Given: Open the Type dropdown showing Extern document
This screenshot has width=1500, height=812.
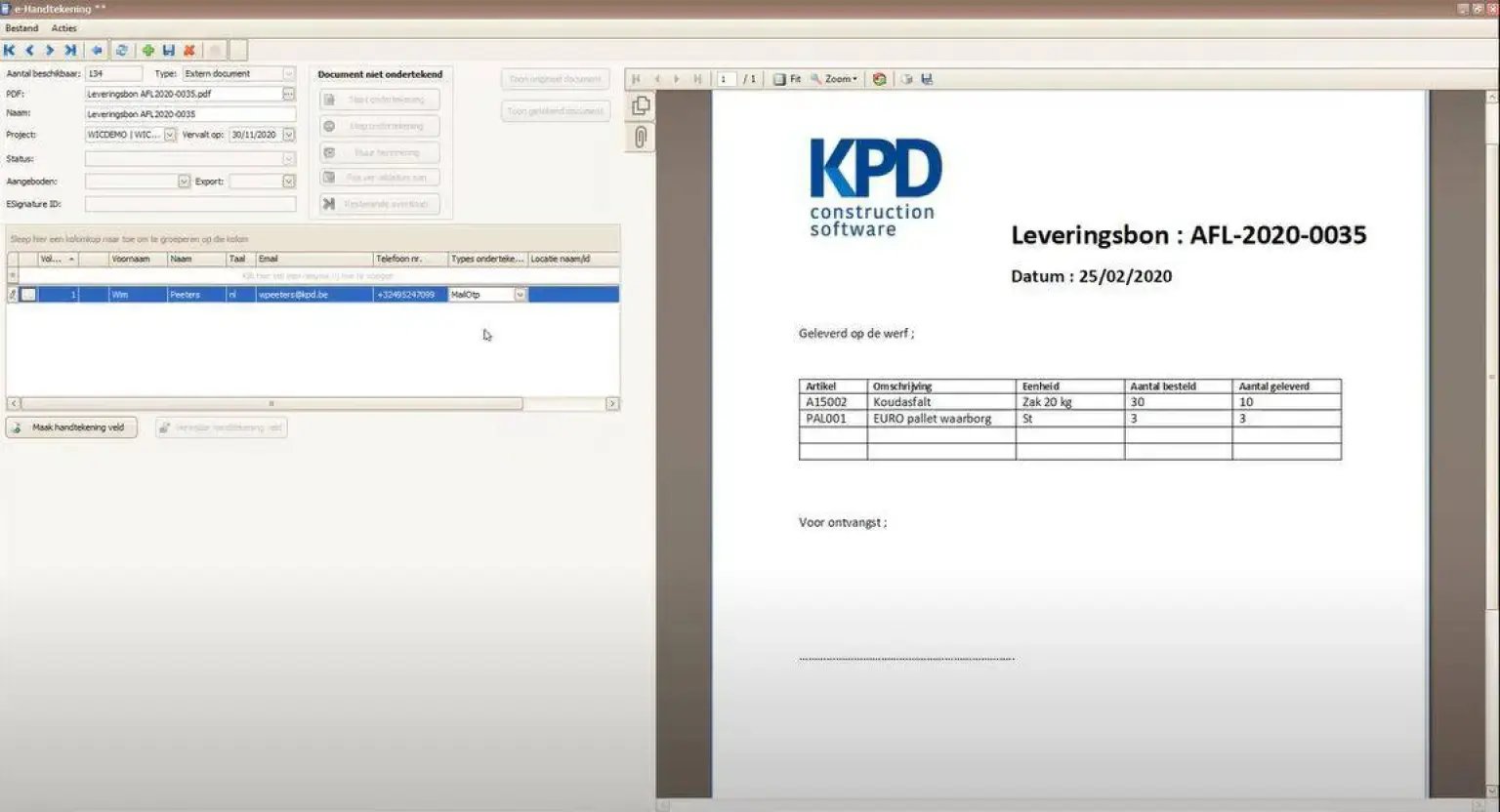Looking at the screenshot, I should point(288,74).
